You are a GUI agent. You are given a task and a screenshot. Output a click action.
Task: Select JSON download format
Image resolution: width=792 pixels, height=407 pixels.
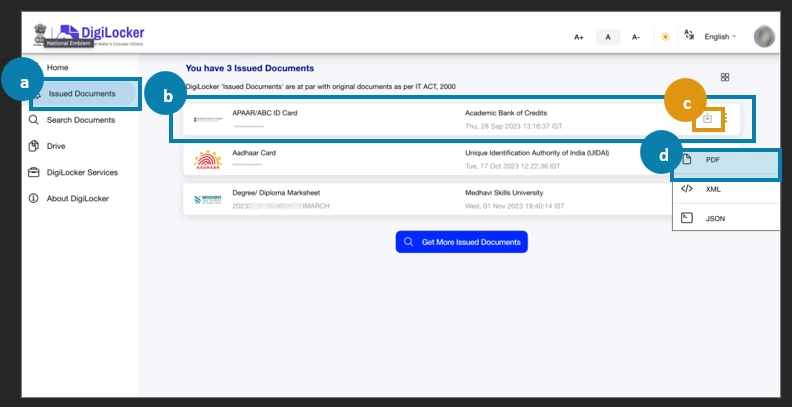pos(726,219)
